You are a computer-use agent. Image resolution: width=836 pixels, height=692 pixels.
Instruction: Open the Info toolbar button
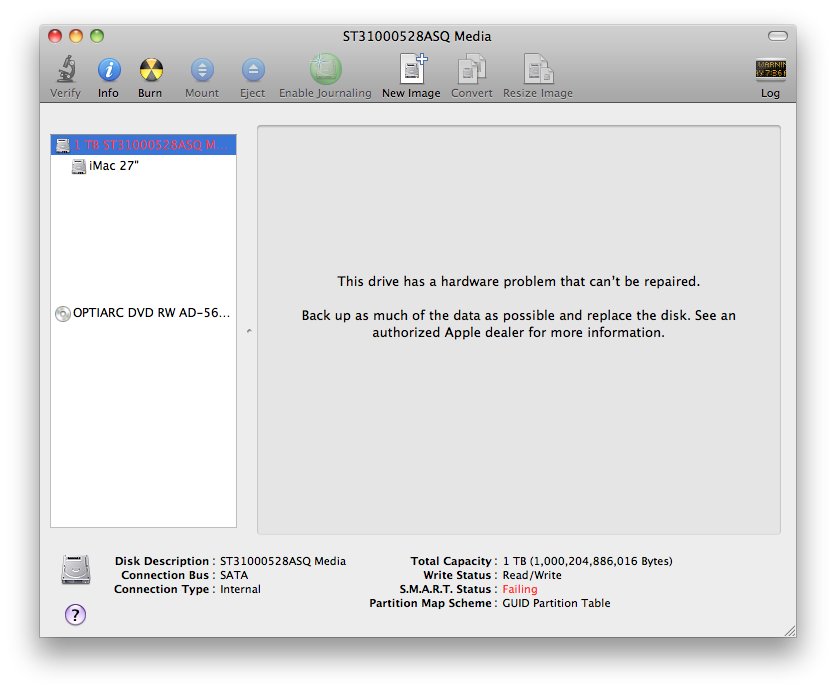click(x=109, y=70)
